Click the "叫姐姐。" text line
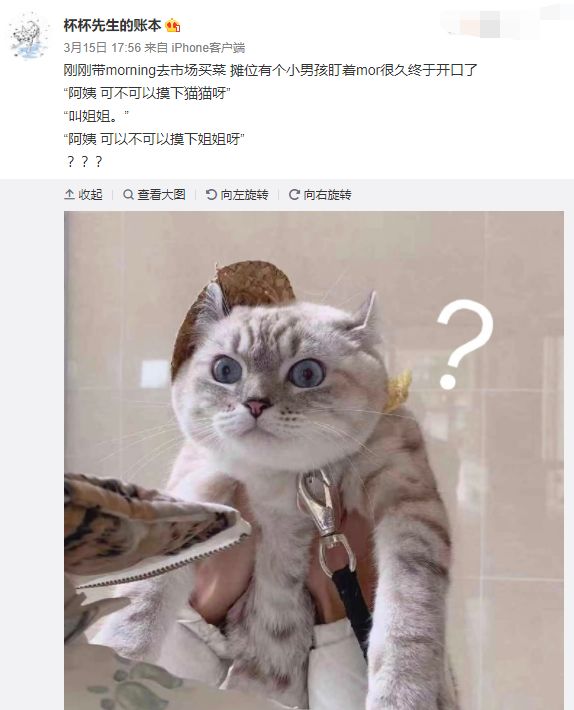Screen dimensions: 574x710 (96, 116)
